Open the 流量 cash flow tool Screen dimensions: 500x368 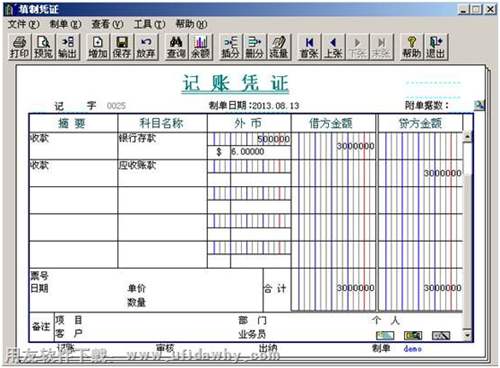[279, 47]
